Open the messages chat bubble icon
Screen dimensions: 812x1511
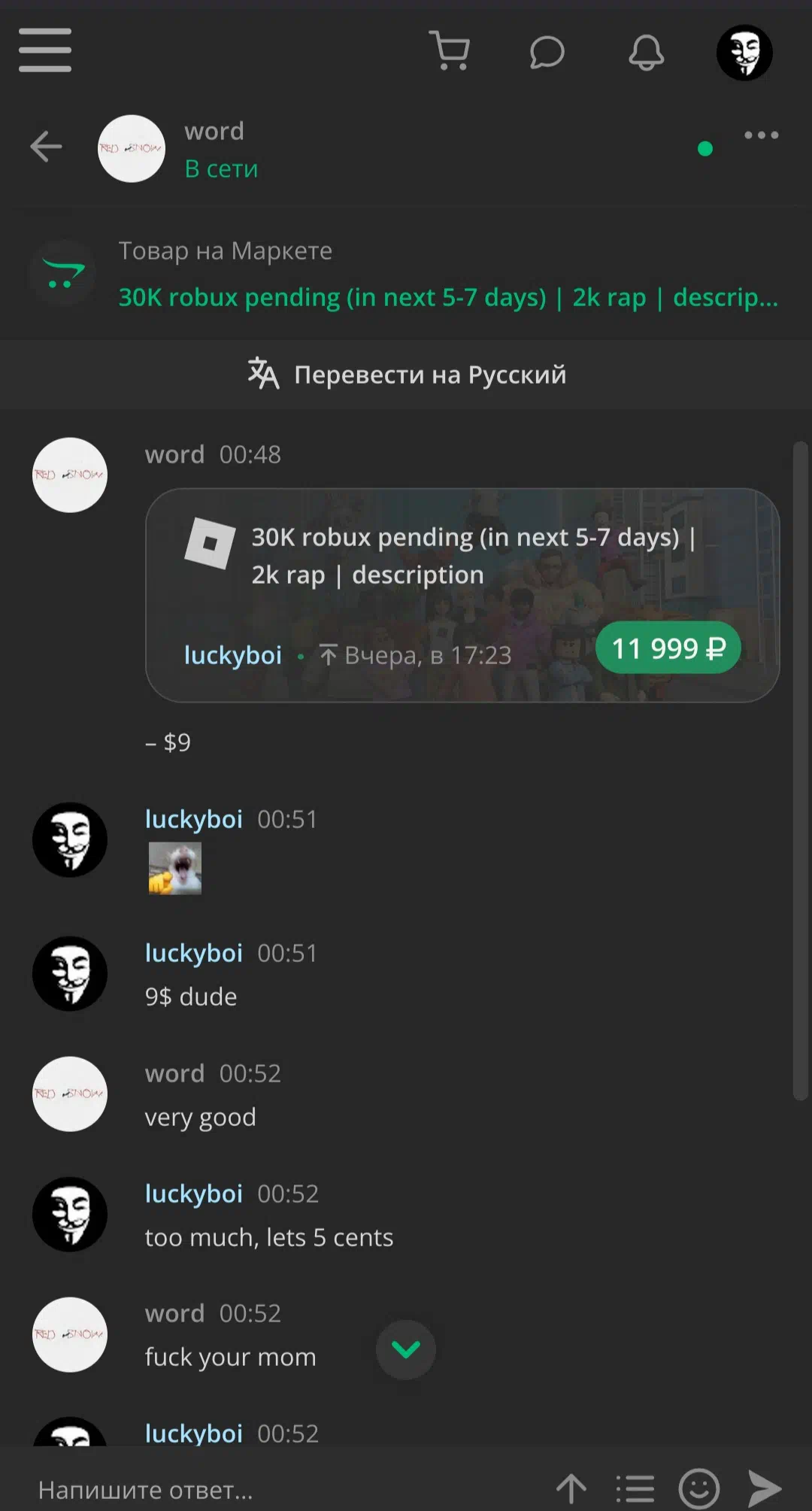click(x=547, y=52)
